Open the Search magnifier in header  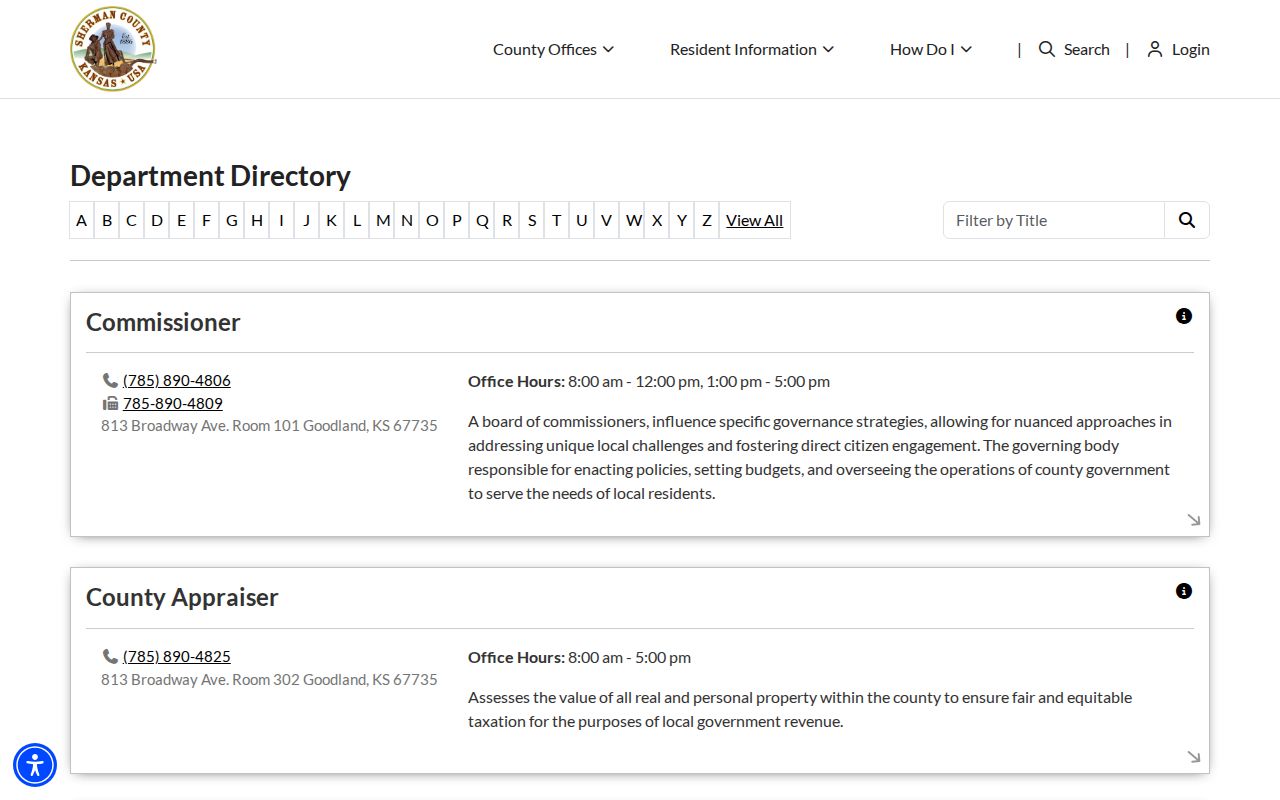(x=1047, y=49)
